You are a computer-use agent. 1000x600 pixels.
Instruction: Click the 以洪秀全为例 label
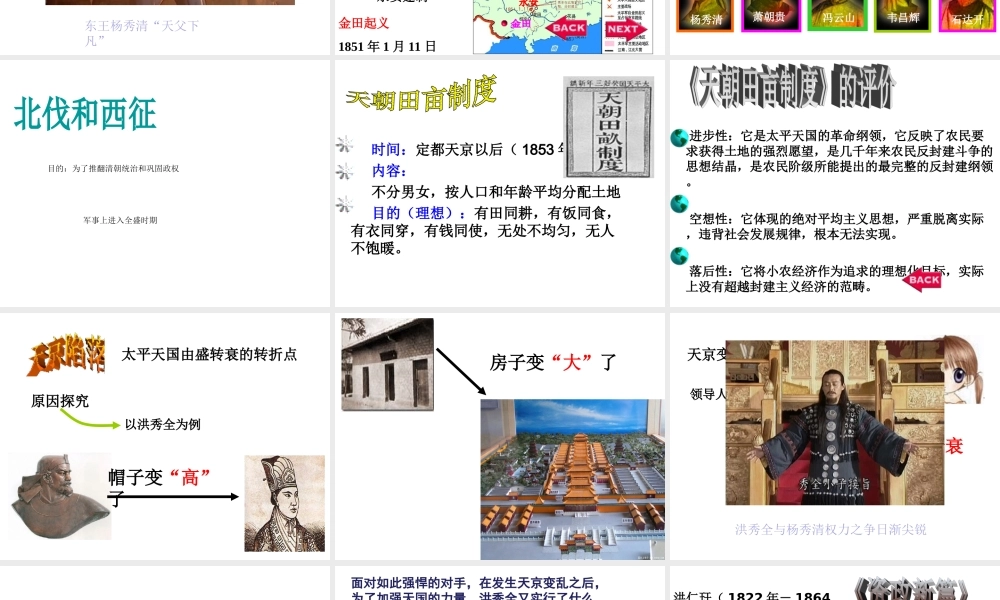[163, 425]
